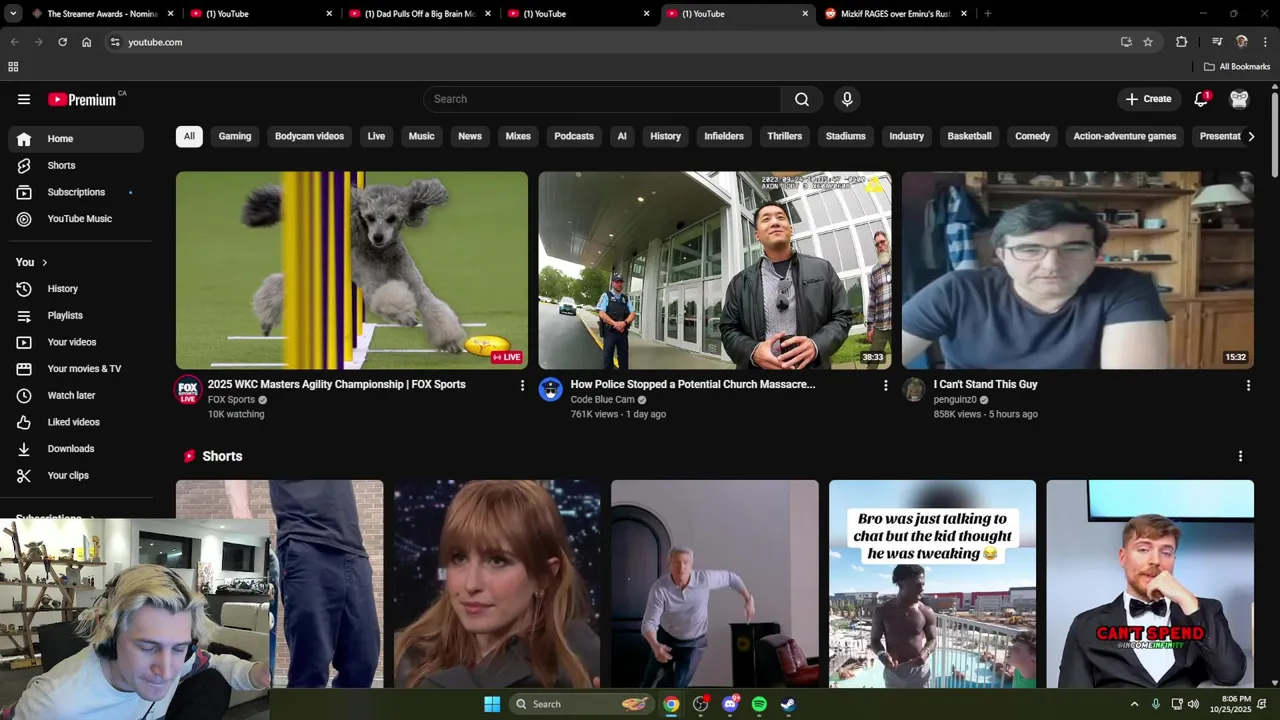Open the notifications bell
Screen dimensions: 1280x720
(x=1201, y=99)
